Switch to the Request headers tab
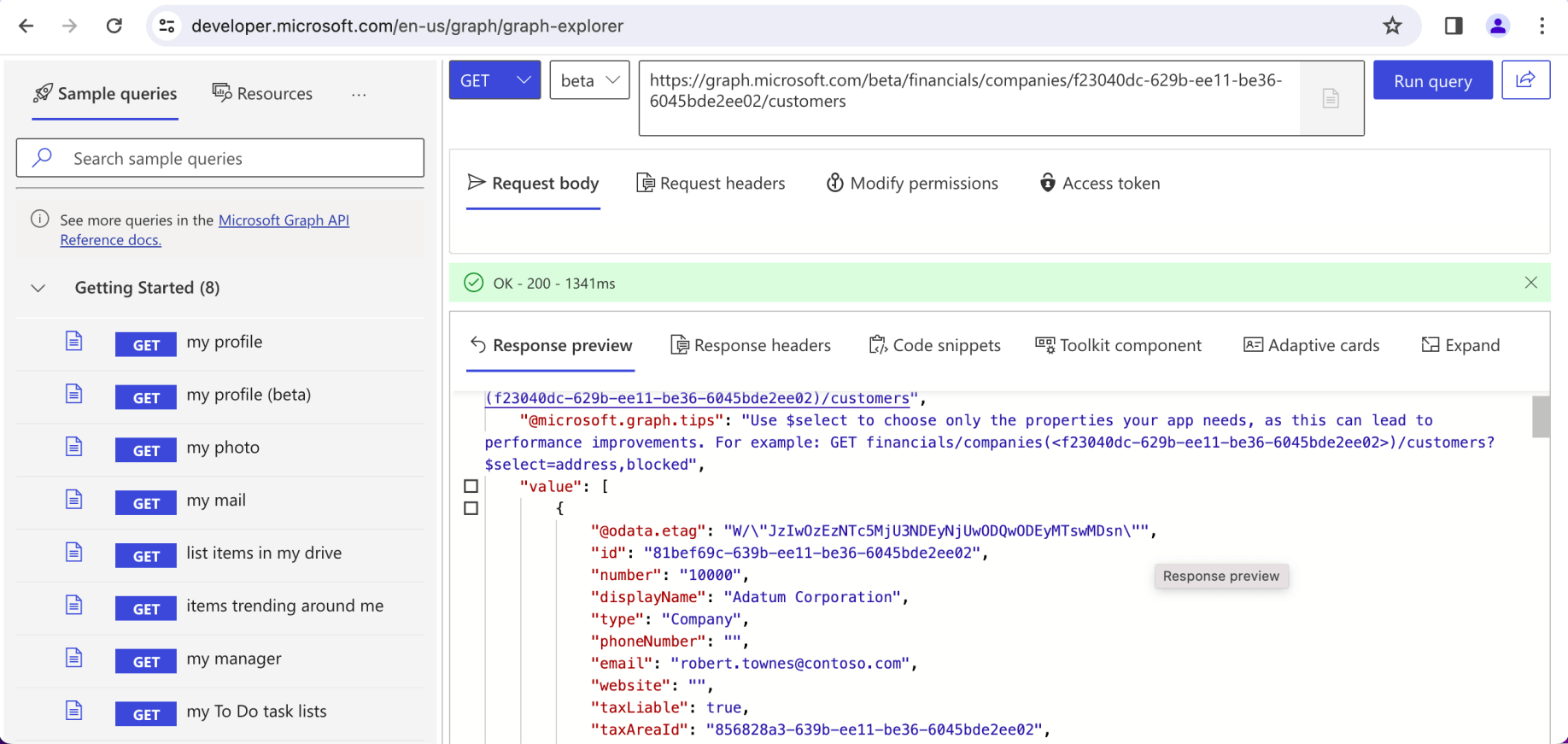Viewport: 1568px width, 744px height. pos(711,184)
